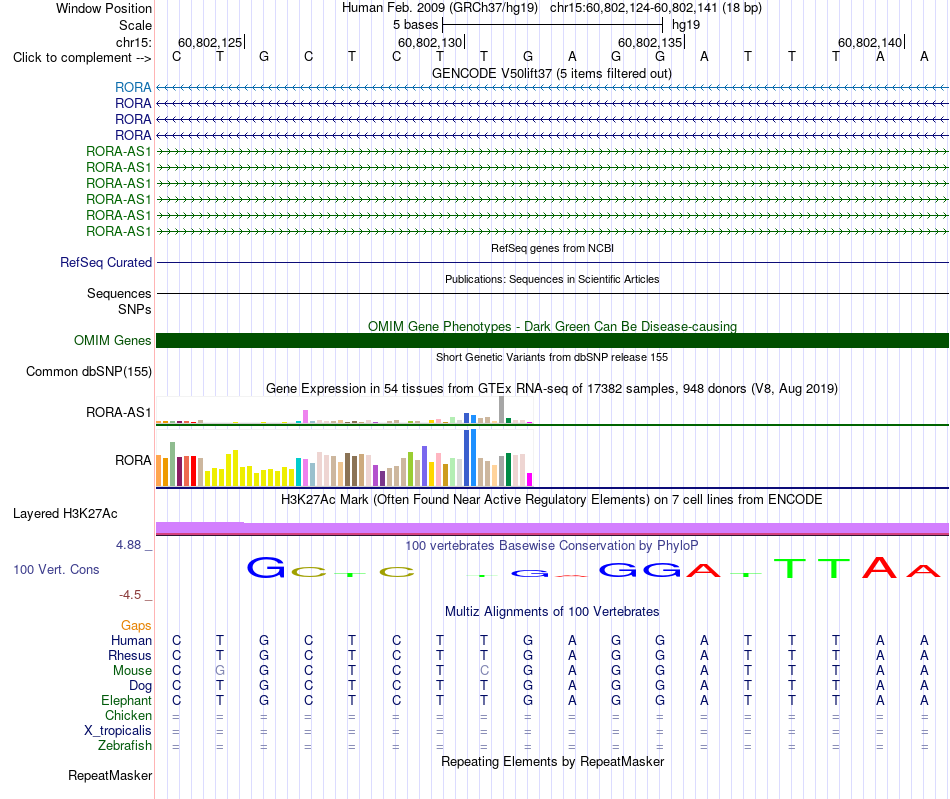Image resolution: width=950 pixels, height=799 pixels.
Task: Click the -4.5 PhyloP lower scale value
Action: (130, 594)
